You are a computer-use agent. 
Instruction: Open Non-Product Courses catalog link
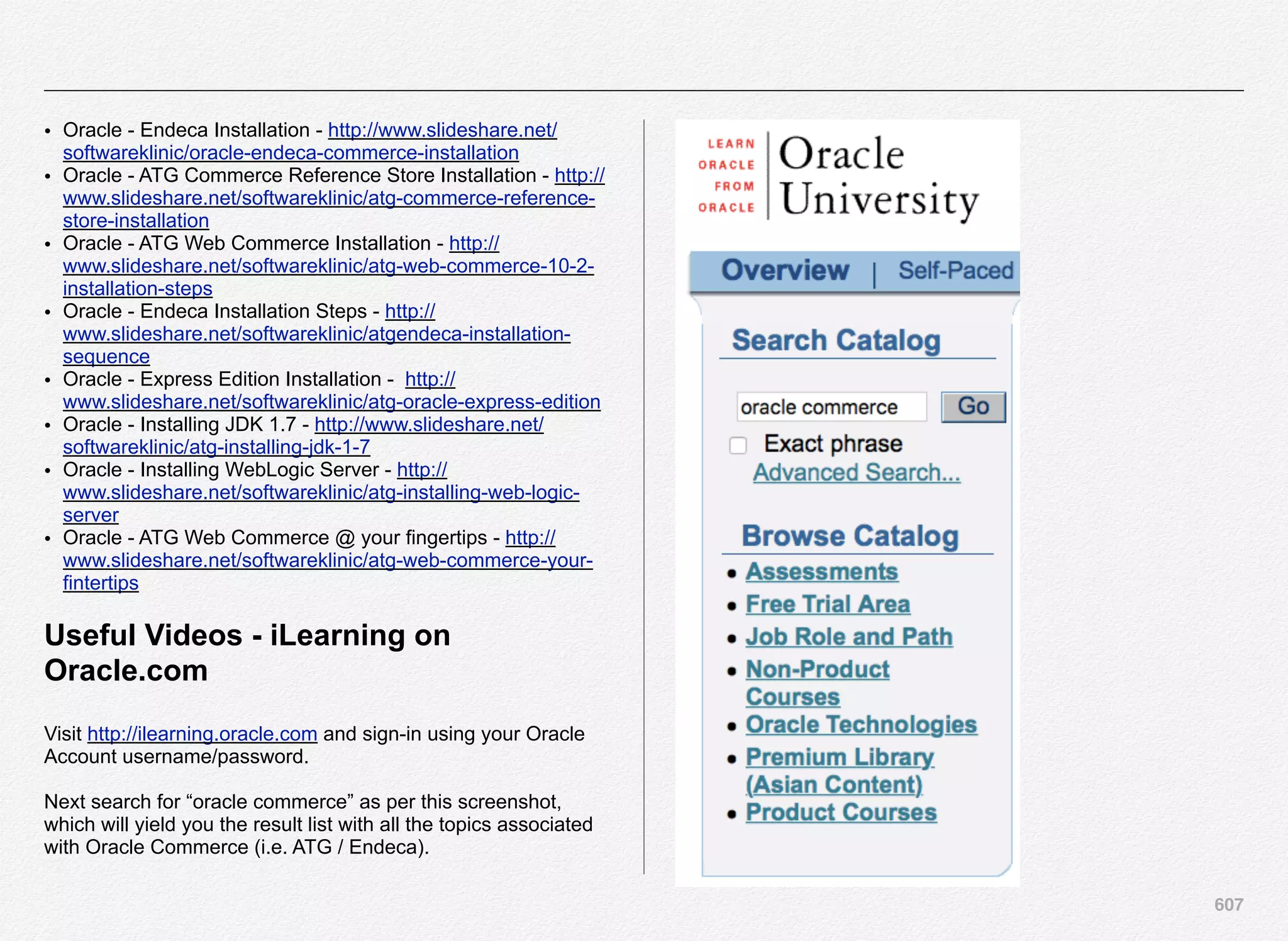818,670
